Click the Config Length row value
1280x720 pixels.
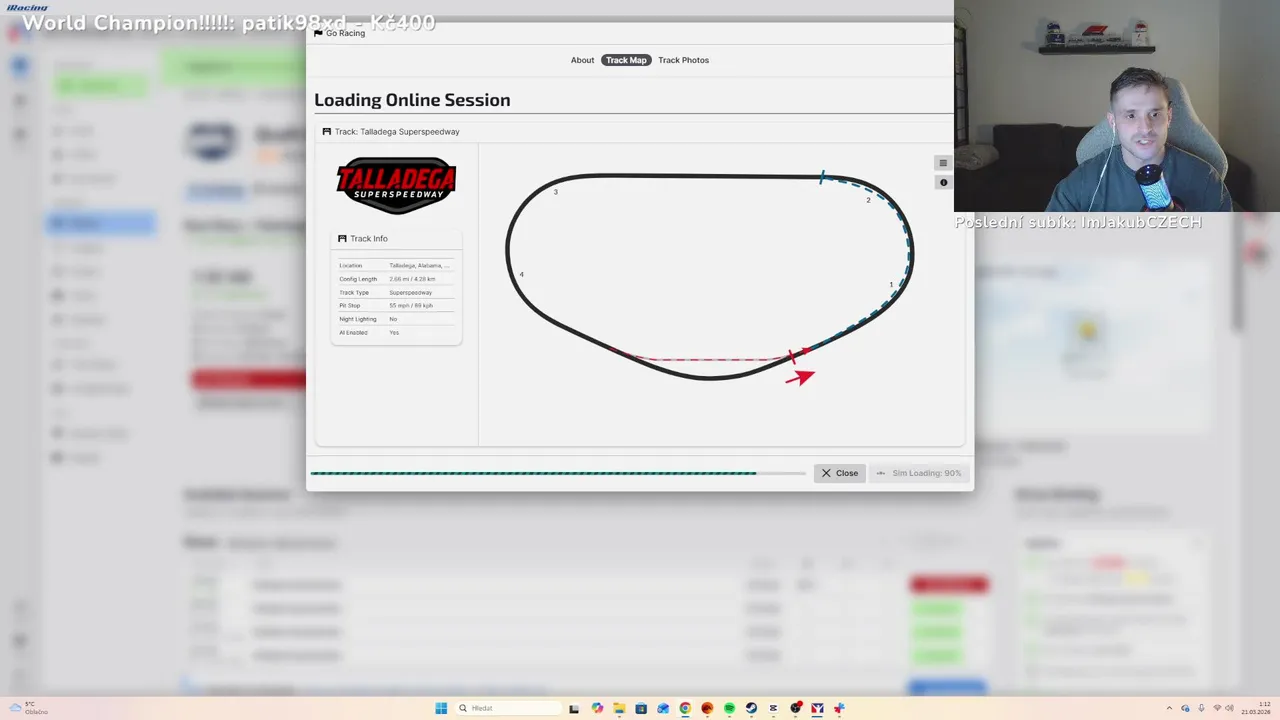pyautogui.click(x=412, y=279)
